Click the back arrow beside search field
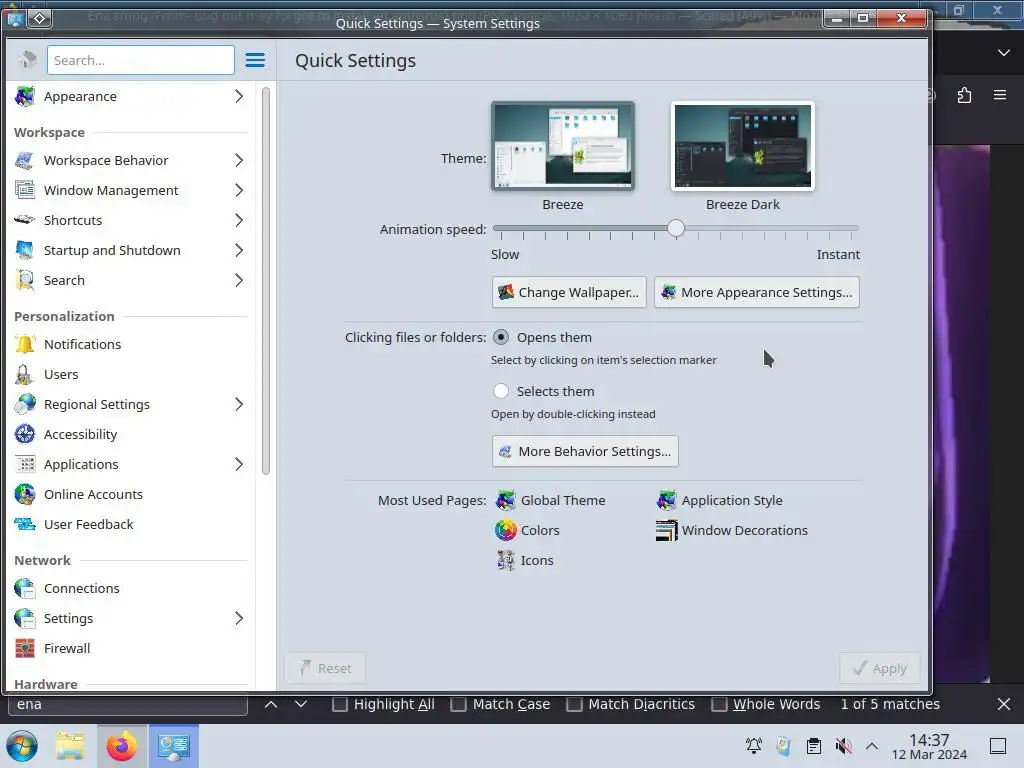Image resolution: width=1024 pixels, height=768 pixels. pyautogui.click(x=27, y=60)
